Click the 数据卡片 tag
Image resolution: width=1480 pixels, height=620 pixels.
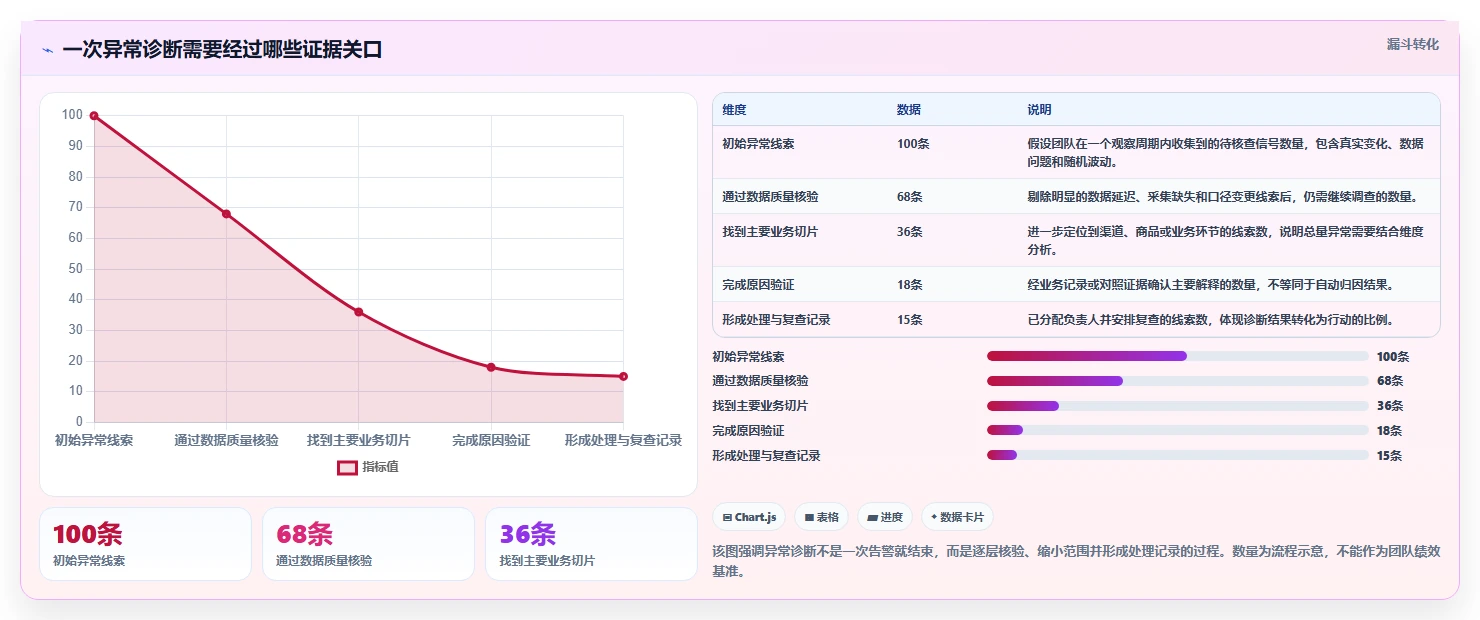click(x=957, y=517)
